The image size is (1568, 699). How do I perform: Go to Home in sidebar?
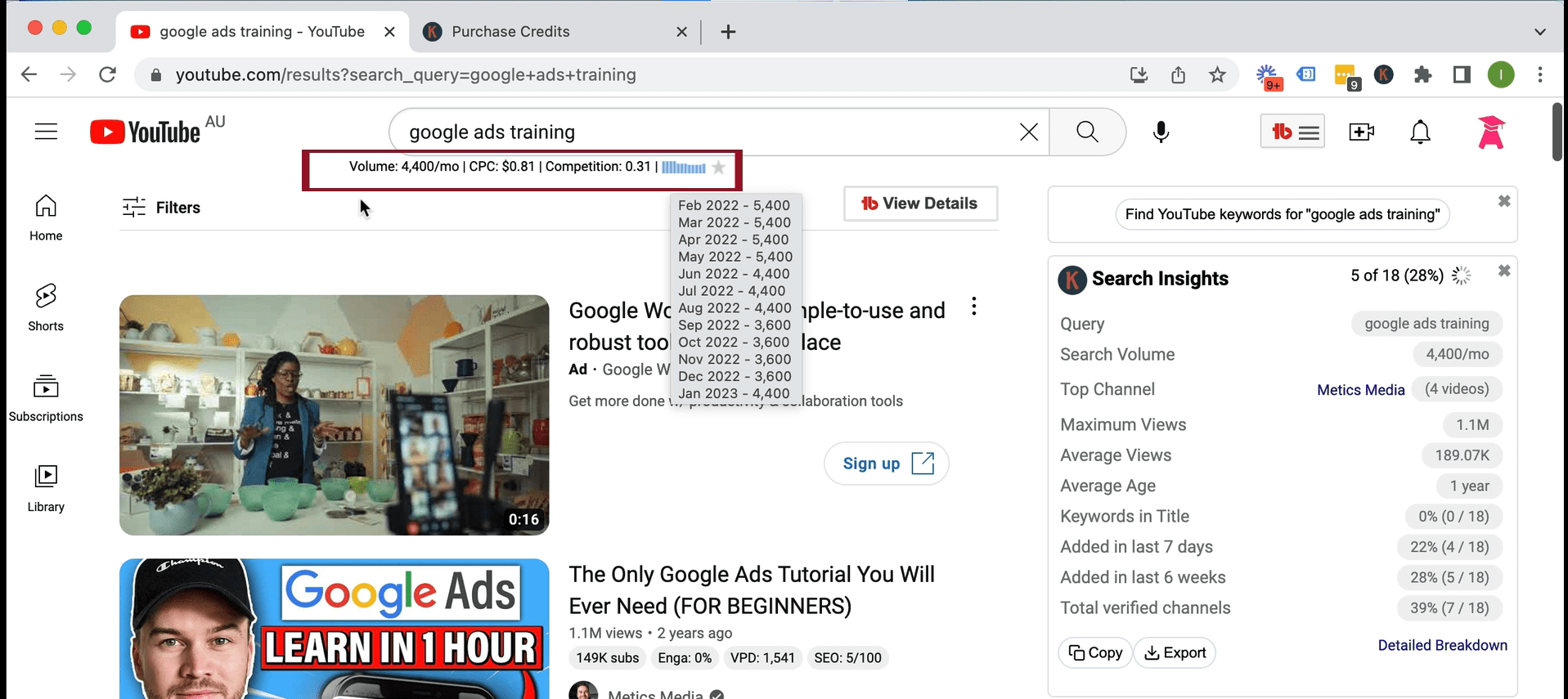[x=46, y=217]
